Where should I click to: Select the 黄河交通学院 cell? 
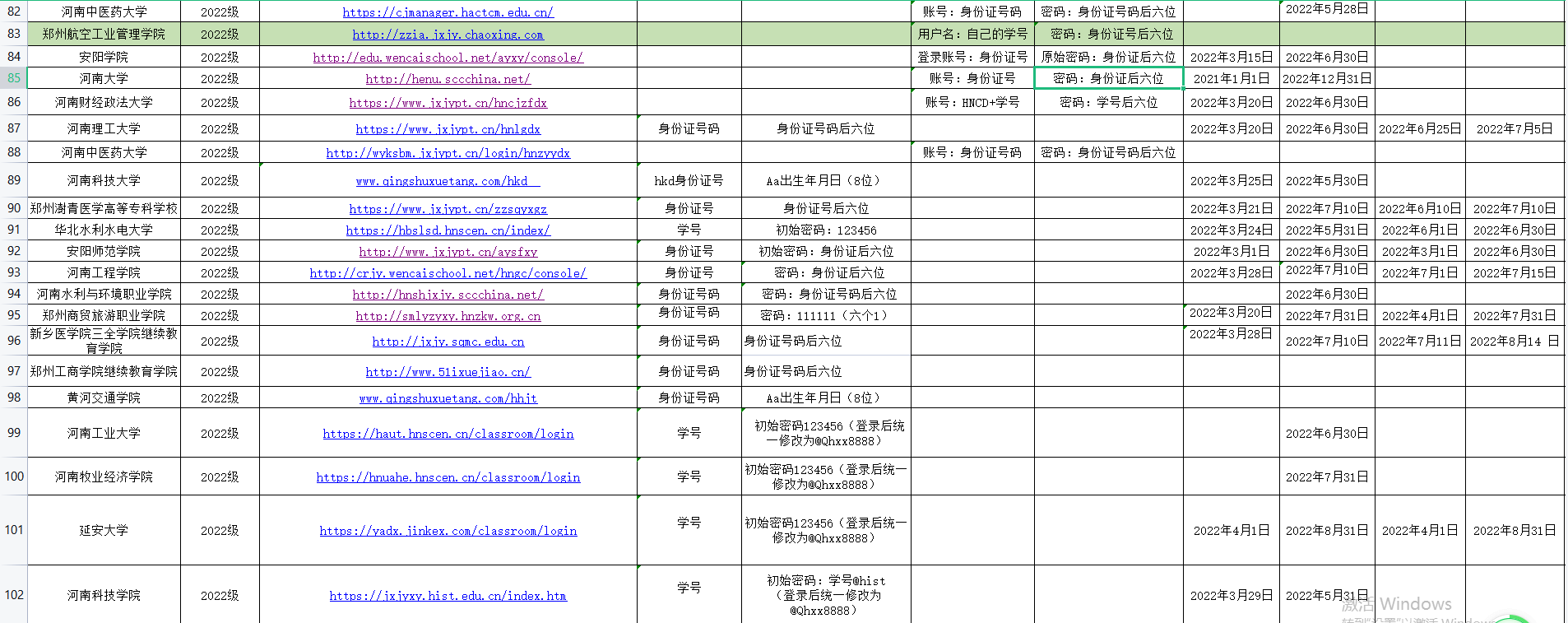click(104, 398)
